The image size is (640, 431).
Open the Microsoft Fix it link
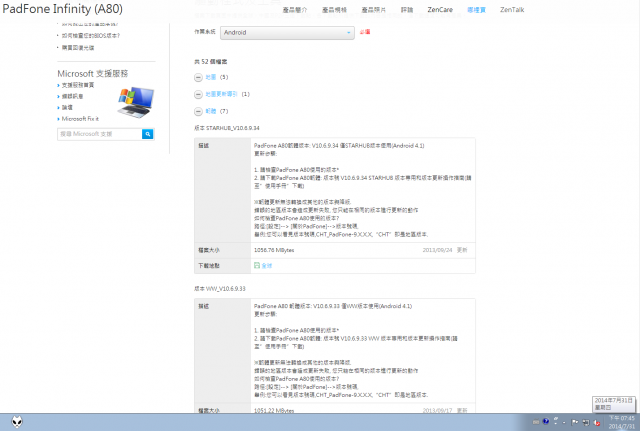[80, 119]
